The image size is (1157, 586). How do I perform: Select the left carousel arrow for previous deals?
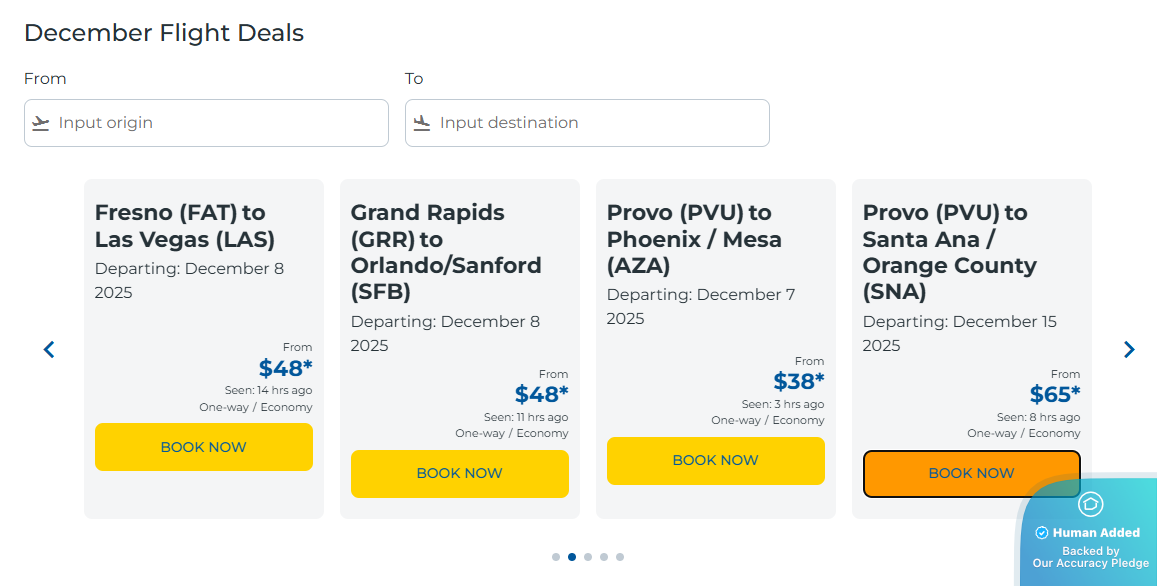[48, 349]
